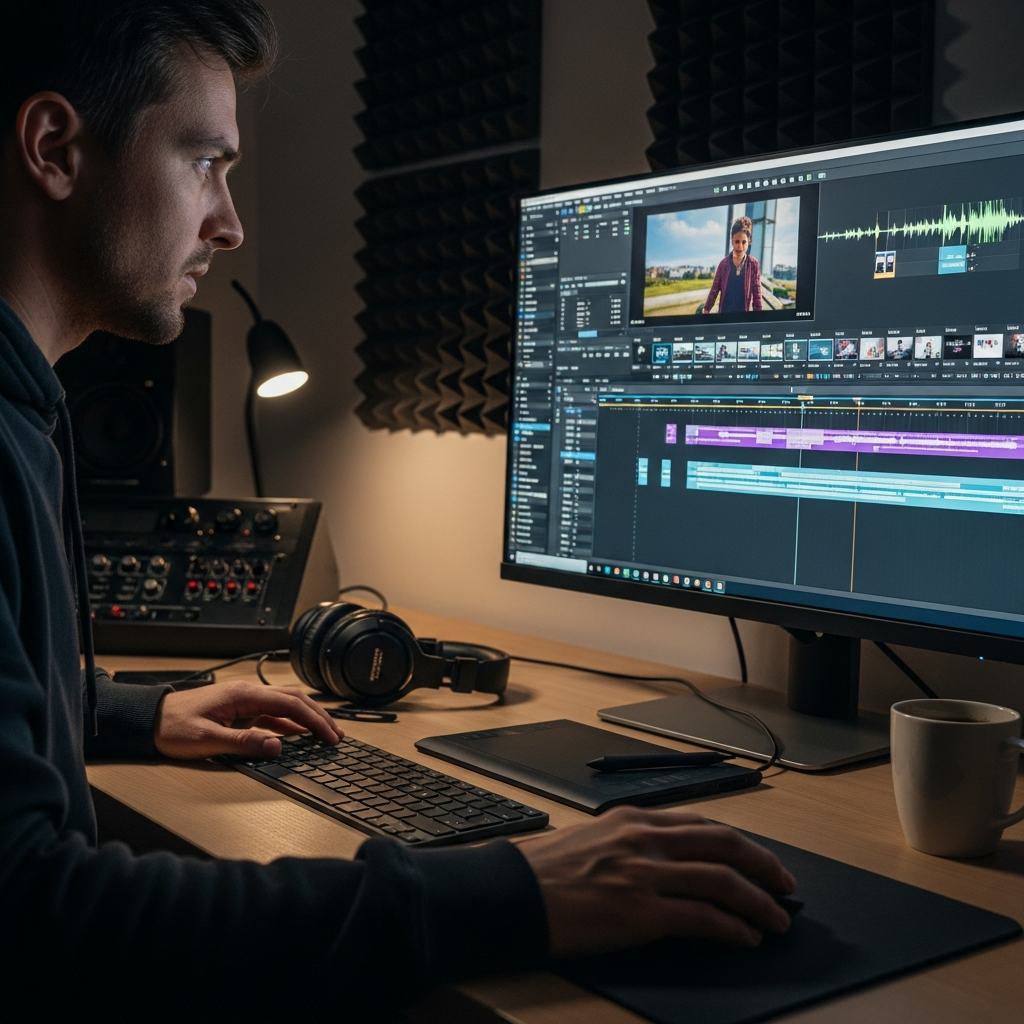Select the cyan clip block beneath the waveform
The image size is (1024, 1024).
click(x=952, y=259)
